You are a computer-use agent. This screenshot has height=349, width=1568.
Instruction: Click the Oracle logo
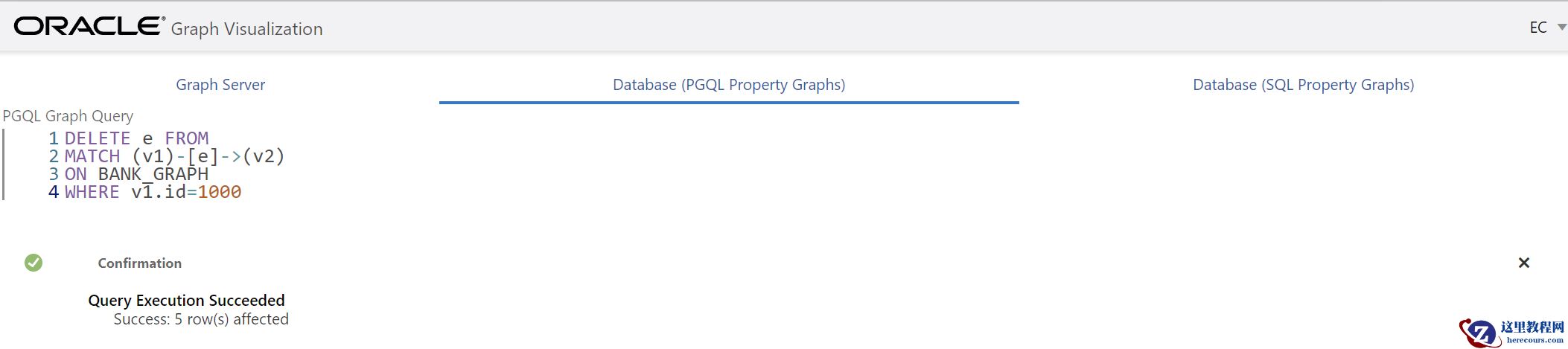coord(88,27)
